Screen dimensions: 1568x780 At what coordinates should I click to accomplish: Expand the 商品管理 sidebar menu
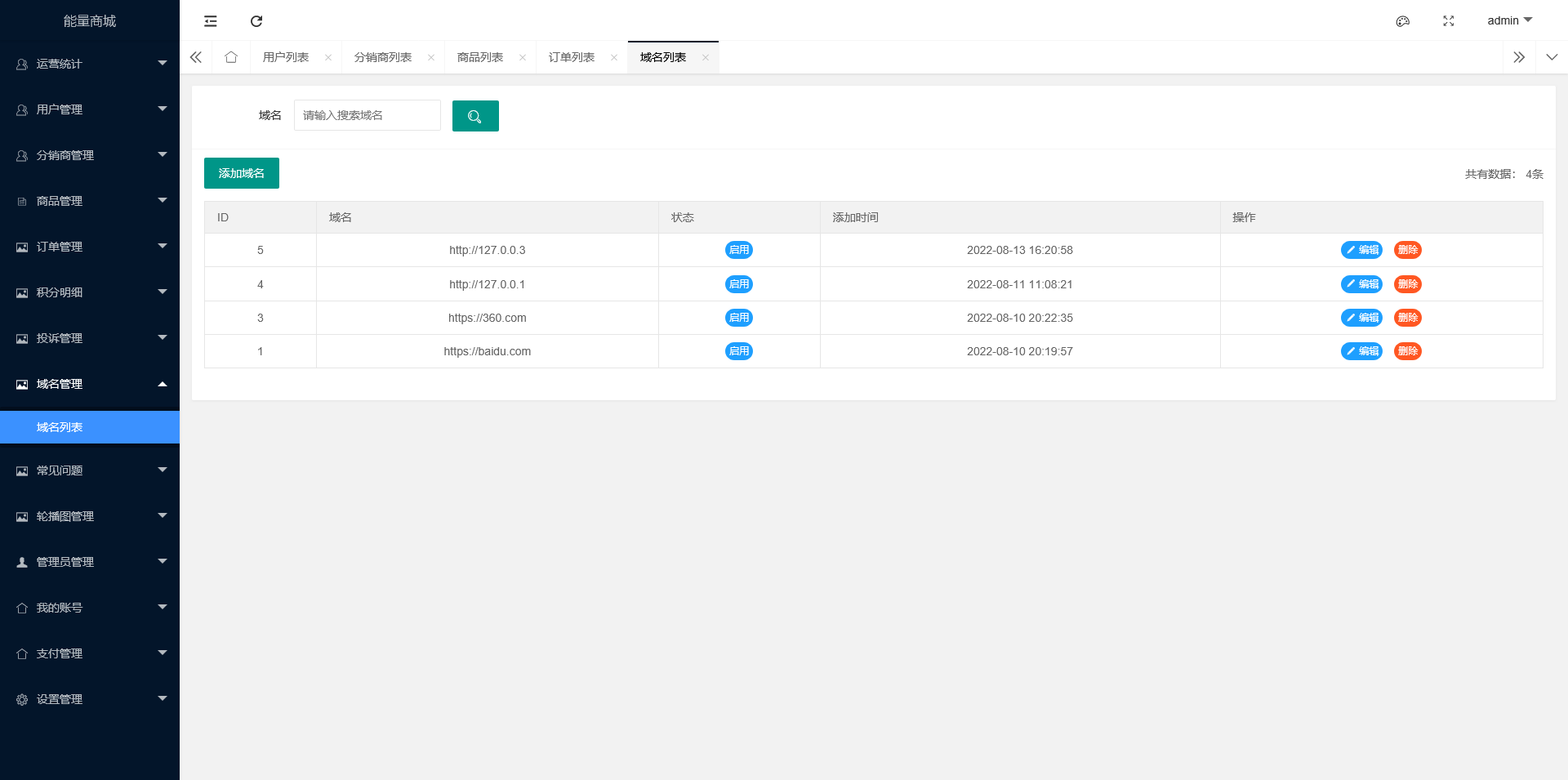[90, 201]
